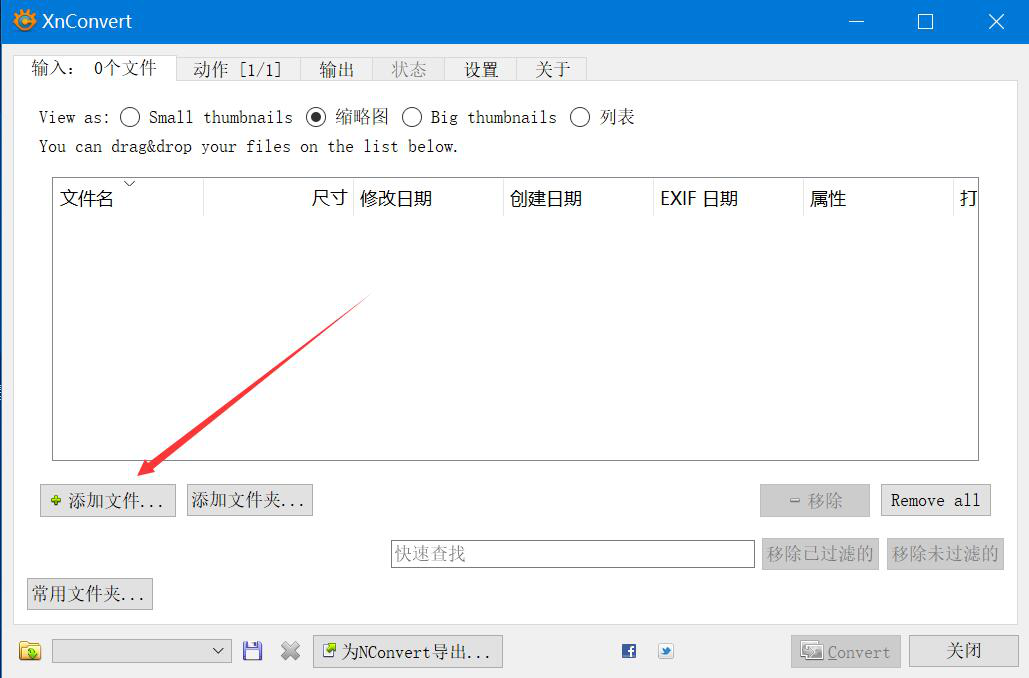Open the 状态 tab

pos(409,69)
